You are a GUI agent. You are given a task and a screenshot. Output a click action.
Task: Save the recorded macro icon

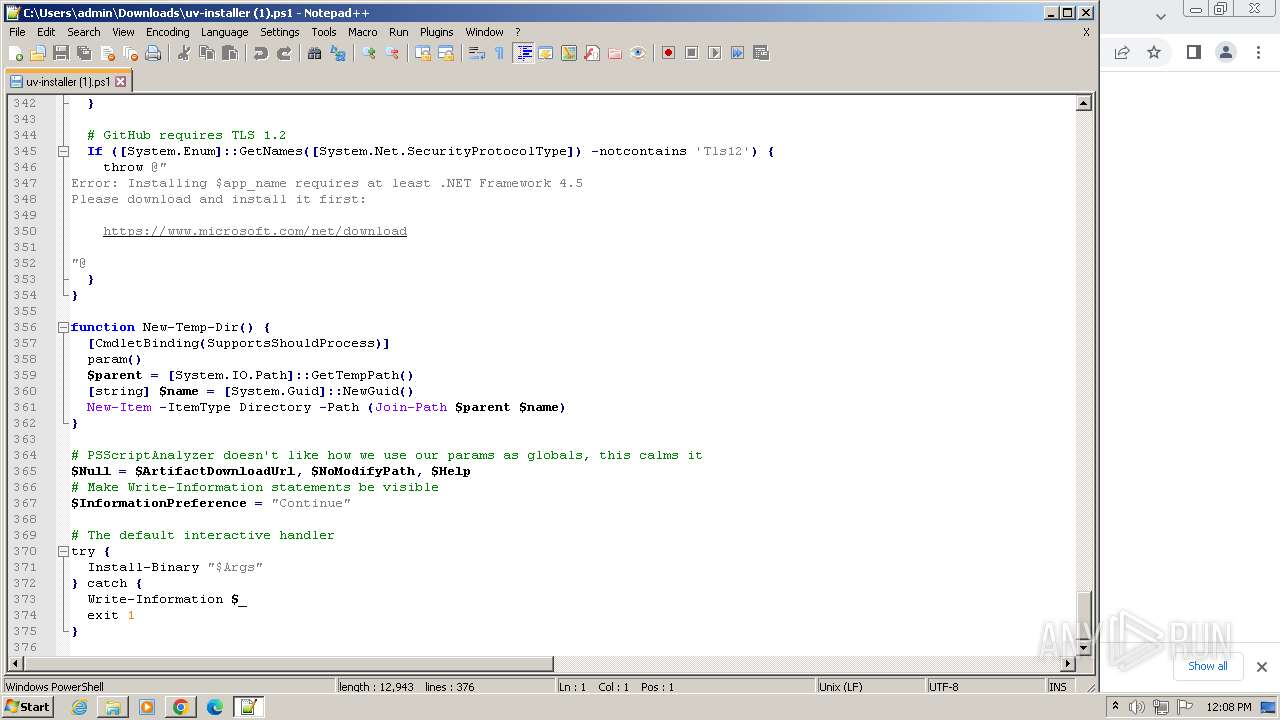tap(761, 53)
